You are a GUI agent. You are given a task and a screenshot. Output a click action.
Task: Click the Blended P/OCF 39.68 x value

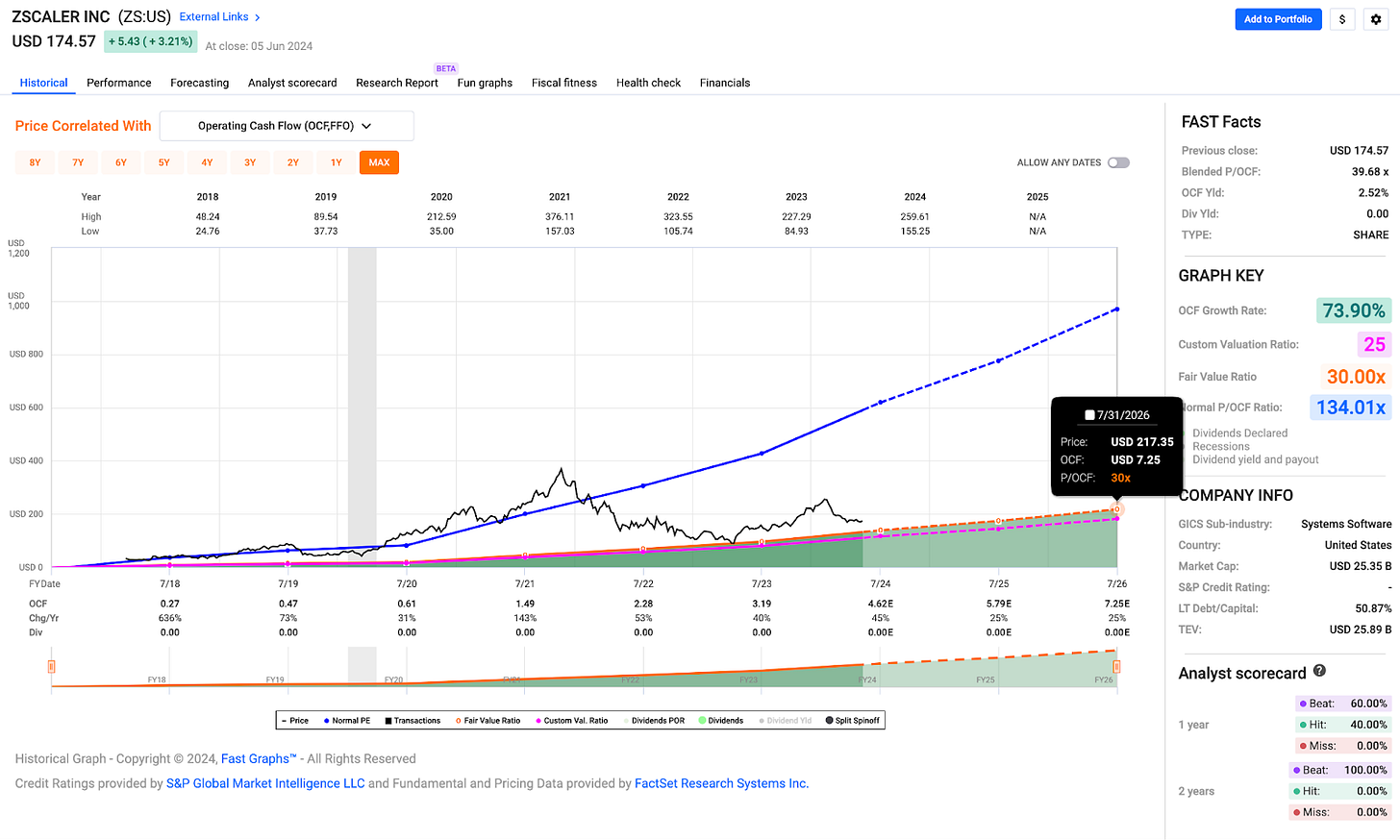[x=1370, y=172]
